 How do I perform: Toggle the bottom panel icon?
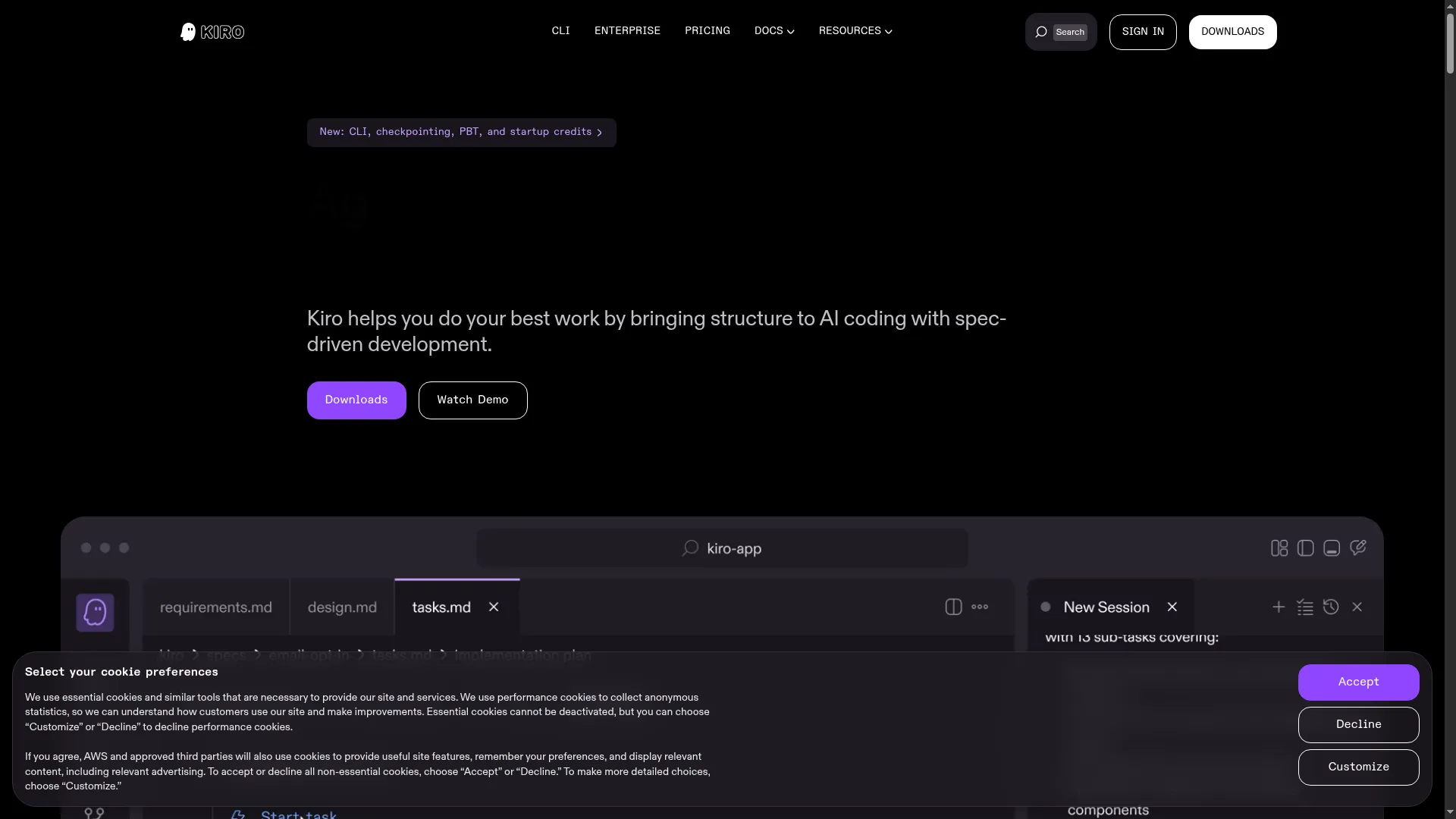tap(1332, 548)
